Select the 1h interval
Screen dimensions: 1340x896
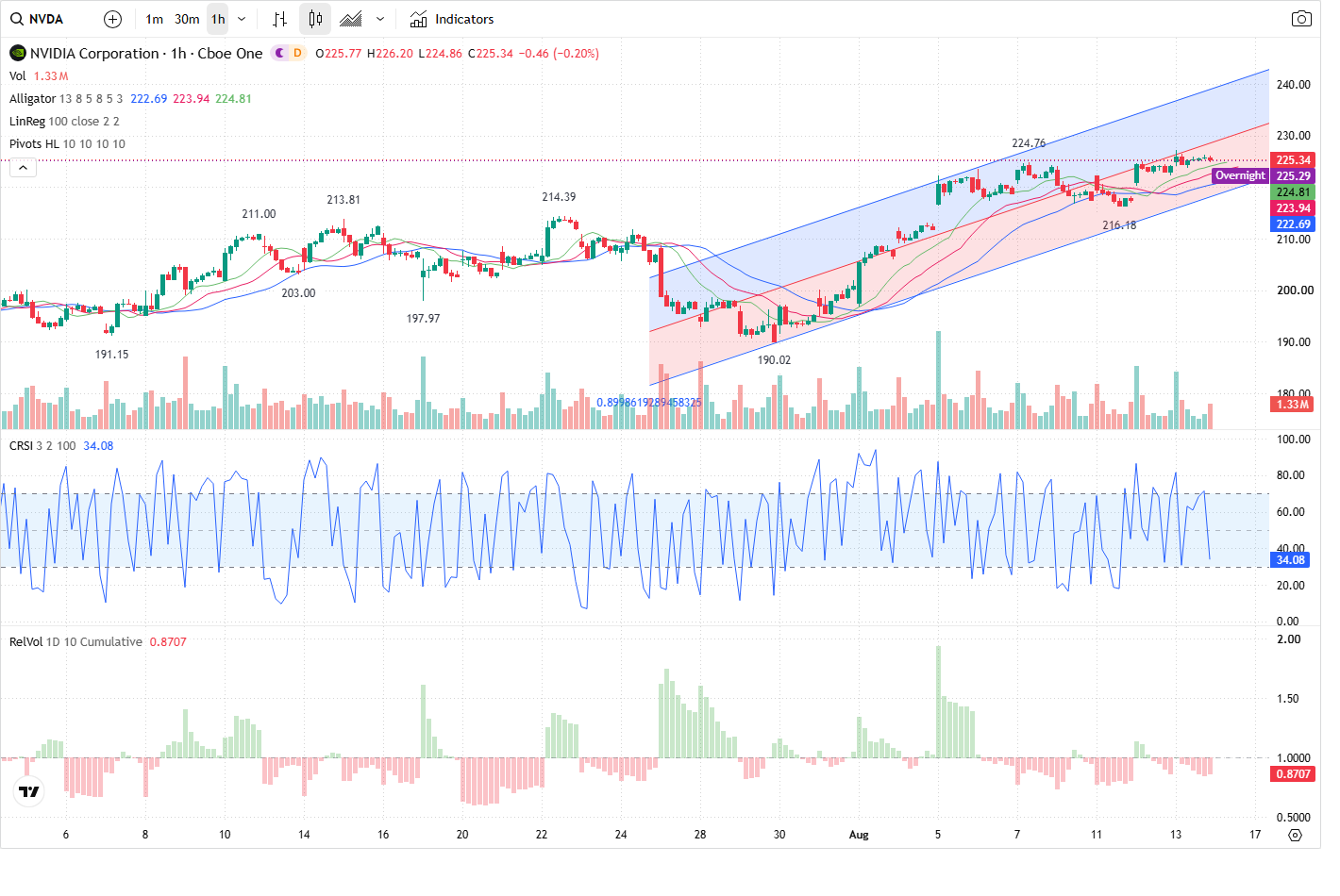click(x=218, y=19)
